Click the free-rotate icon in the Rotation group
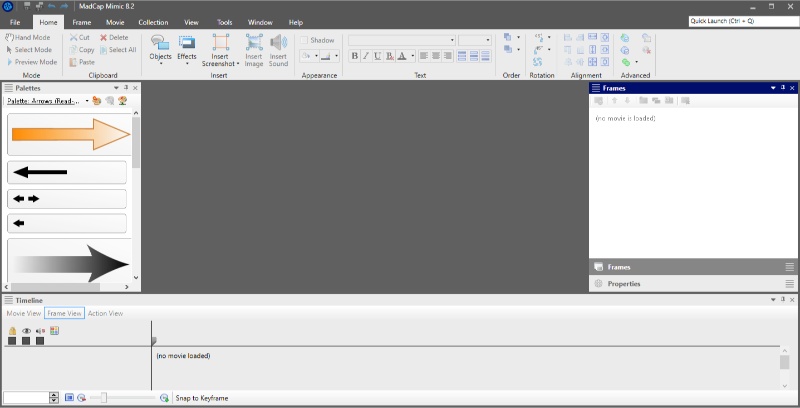This screenshot has width=800, height=408. [538, 62]
